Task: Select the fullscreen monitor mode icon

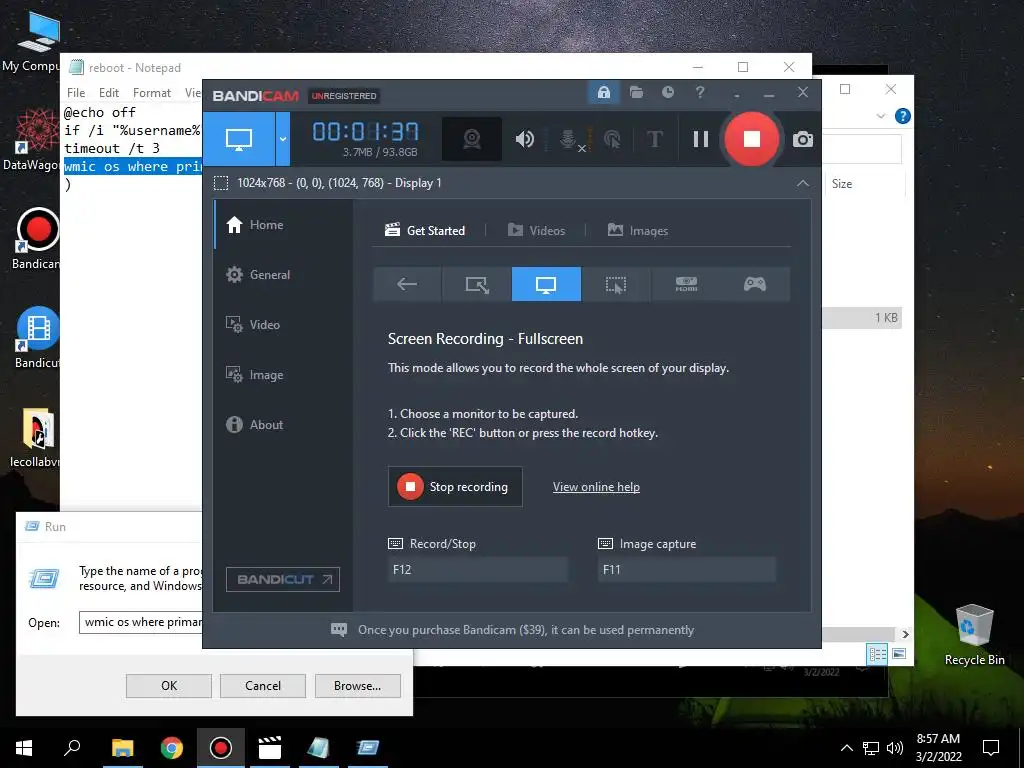Action: [546, 284]
